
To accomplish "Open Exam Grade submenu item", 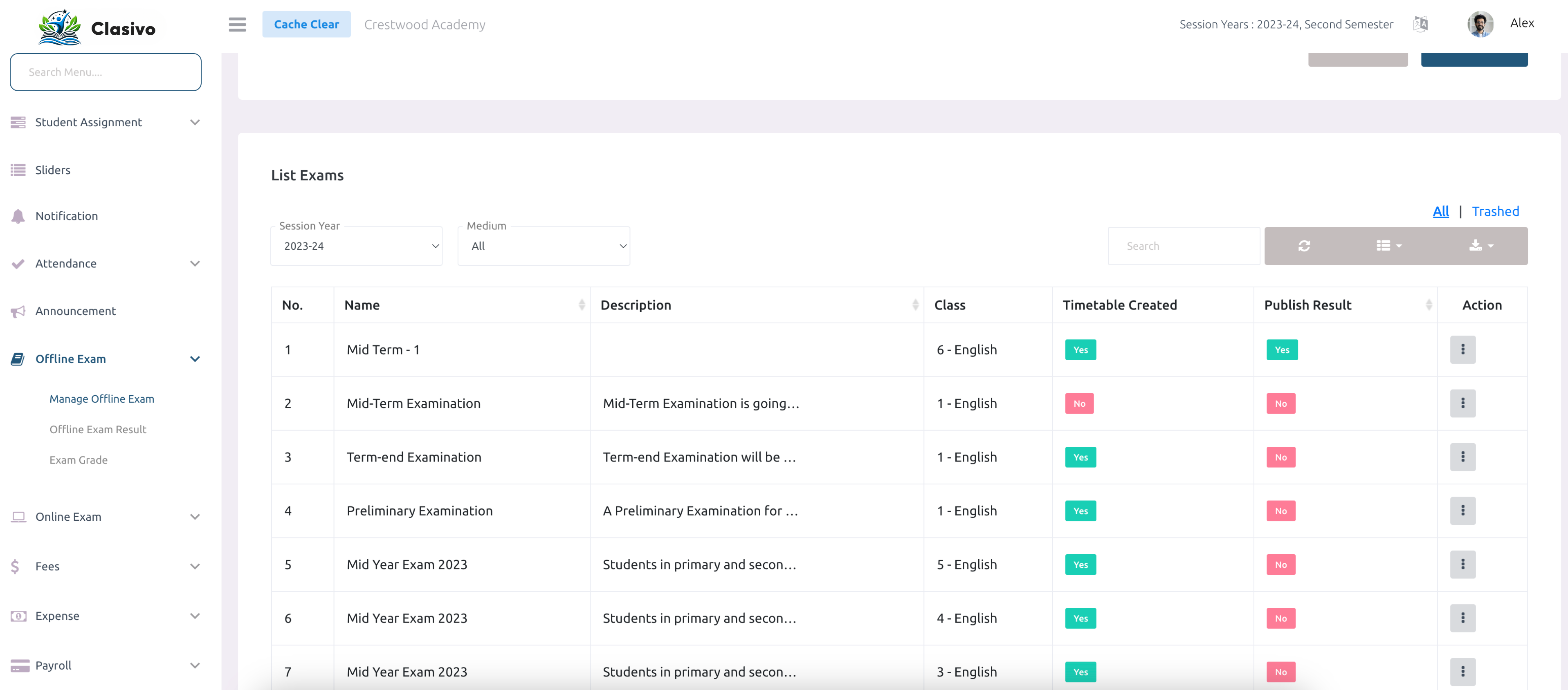I will pyautogui.click(x=79, y=460).
